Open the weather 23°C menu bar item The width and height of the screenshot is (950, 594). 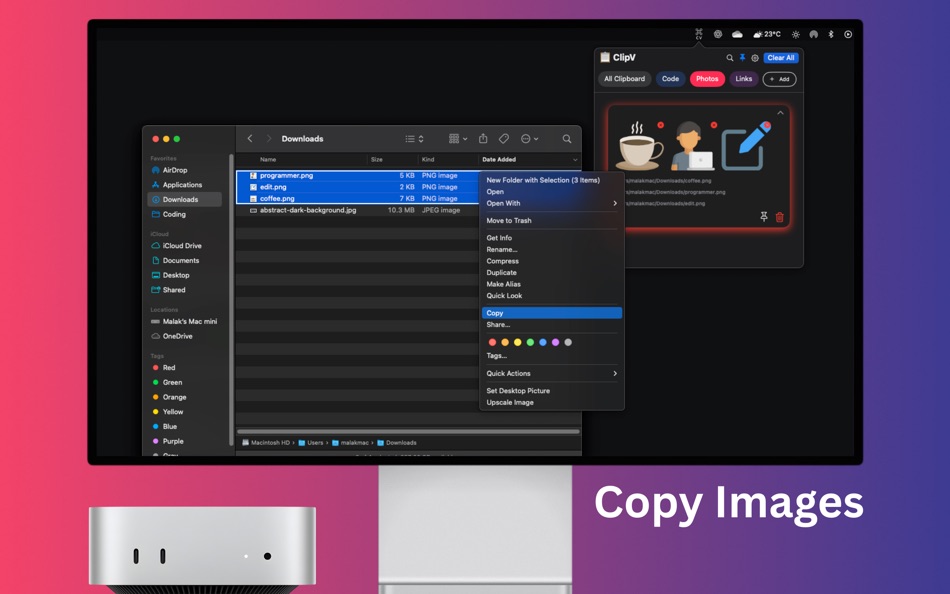click(766, 35)
